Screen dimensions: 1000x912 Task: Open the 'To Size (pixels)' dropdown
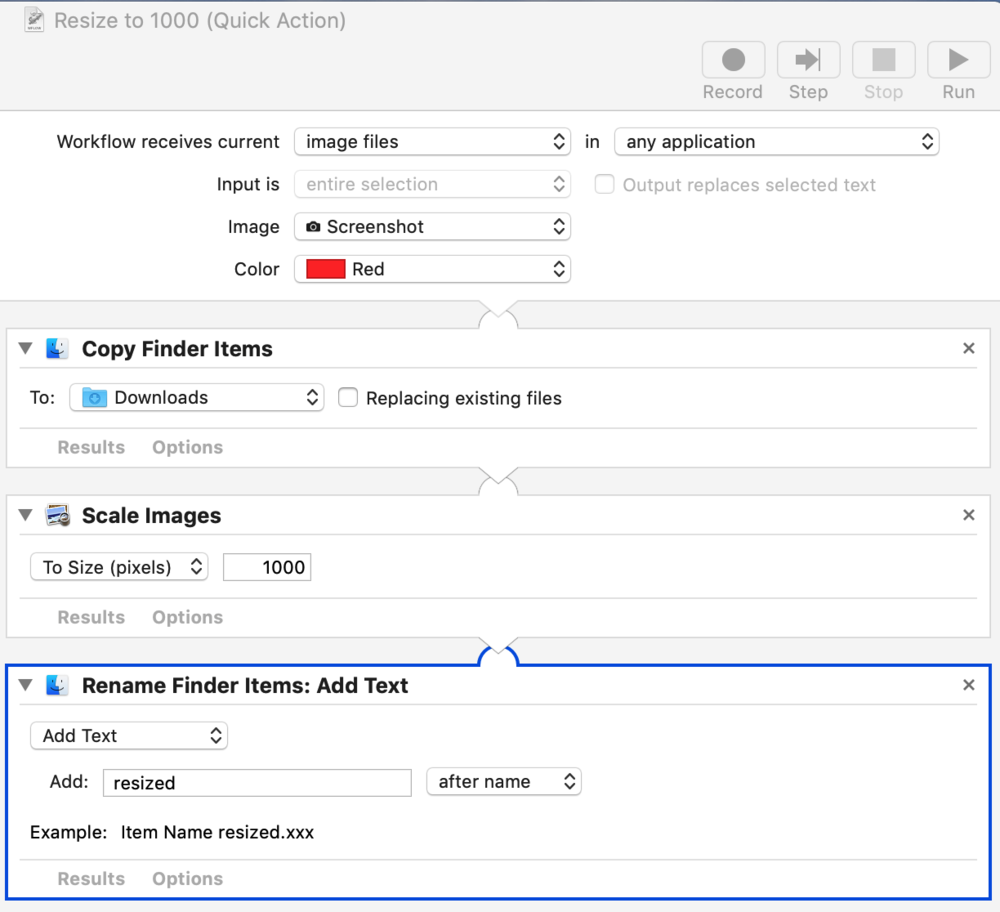(x=119, y=567)
